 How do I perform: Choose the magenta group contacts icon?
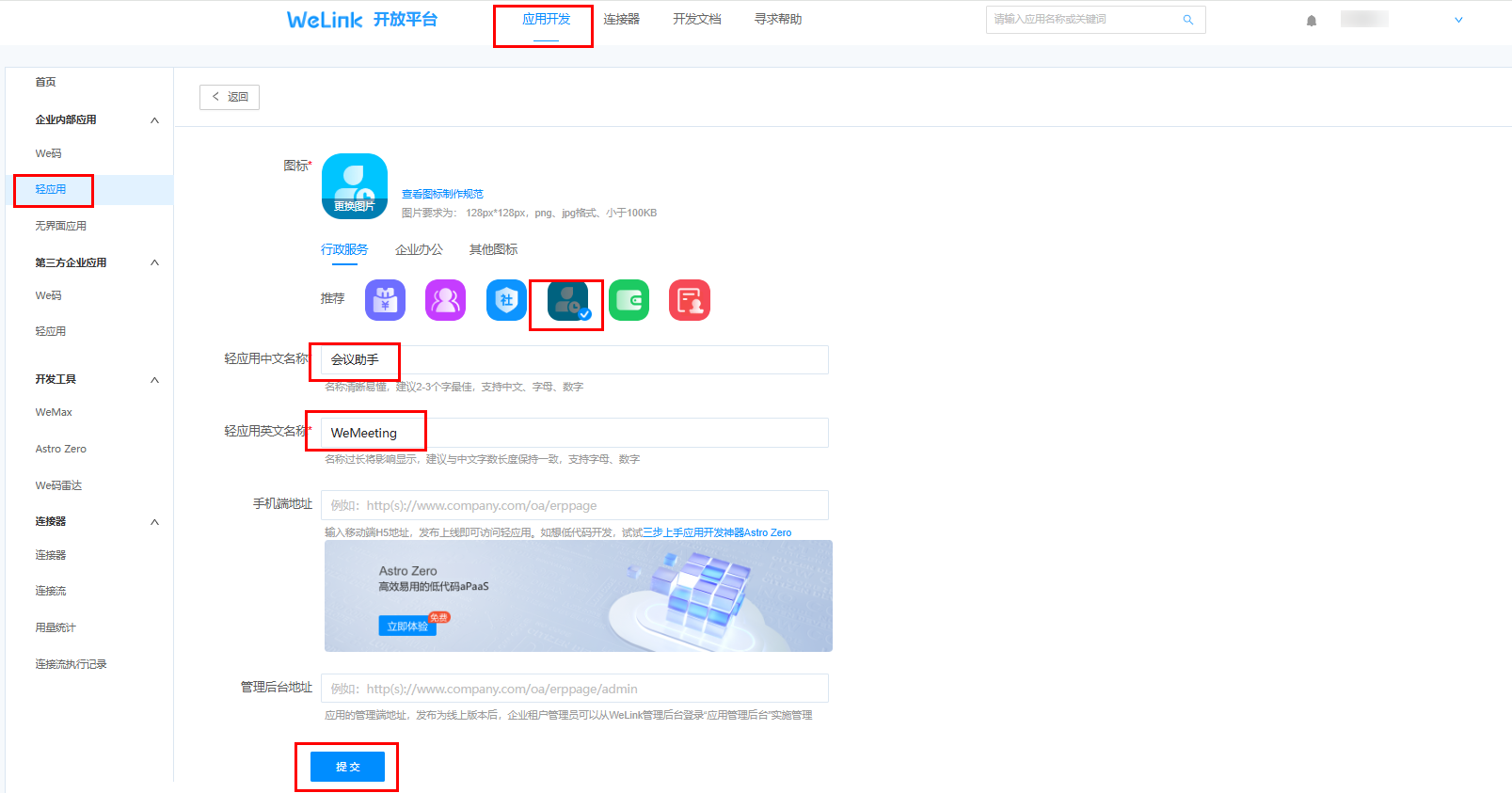tap(445, 300)
